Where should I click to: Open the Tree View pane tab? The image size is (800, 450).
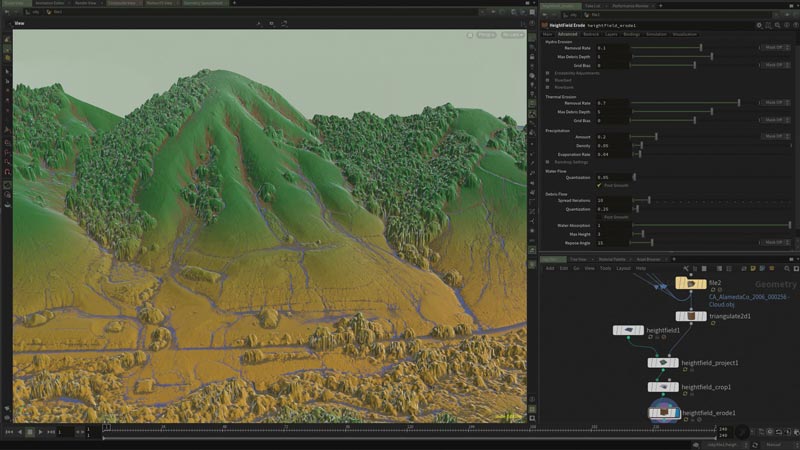tap(578, 259)
